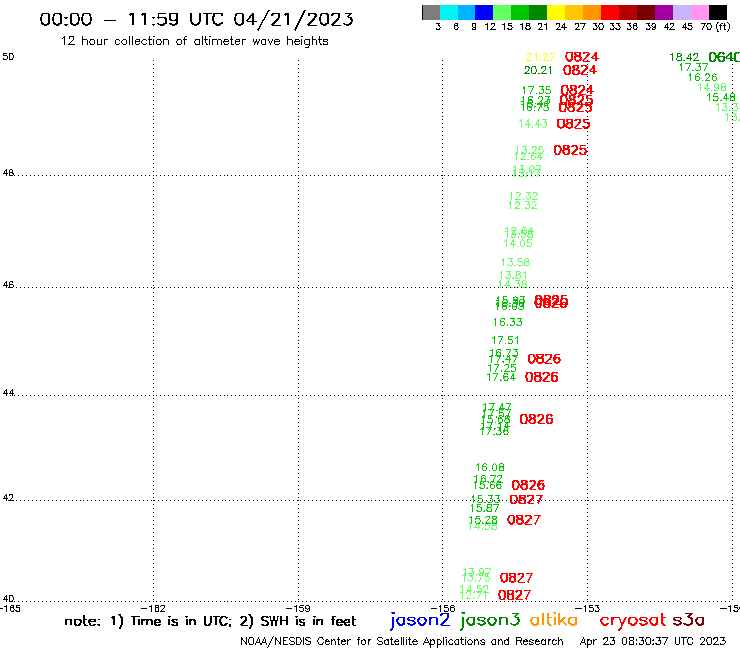Click the '14.05' wave height reading
Viewport: 740px width, 650px height.
(x=518, y=244)
